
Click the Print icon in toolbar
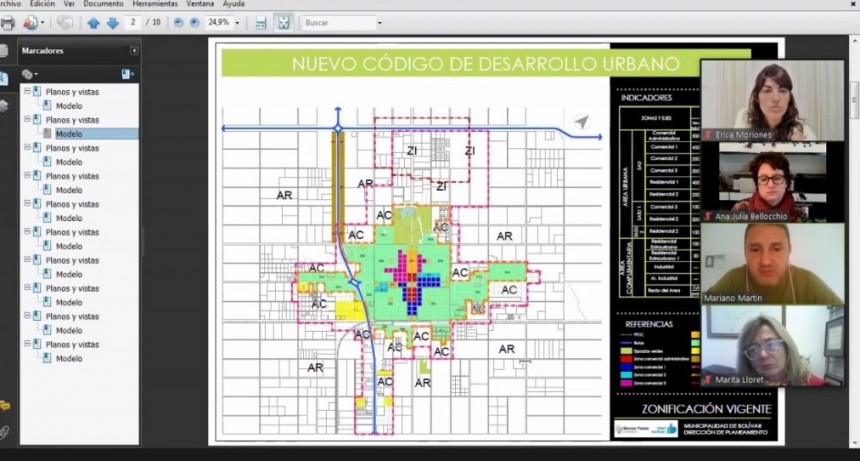click(x=7, y=23)
